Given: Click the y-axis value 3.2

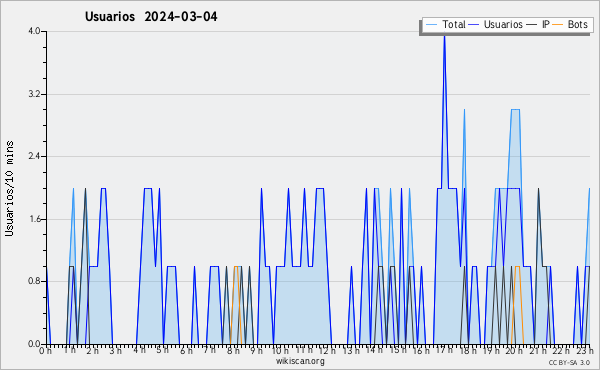Looking at the screenshot, I should pyautogui.click(x=34, y=94).
